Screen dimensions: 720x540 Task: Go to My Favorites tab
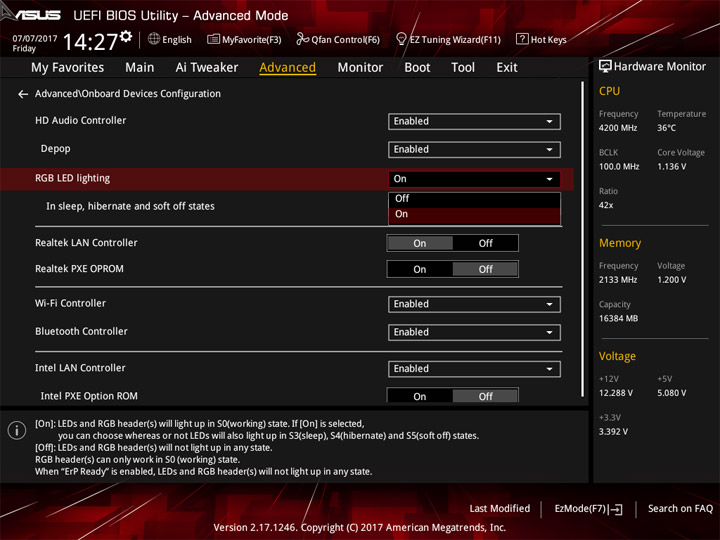pyautogui.click(x=68, y=68)
